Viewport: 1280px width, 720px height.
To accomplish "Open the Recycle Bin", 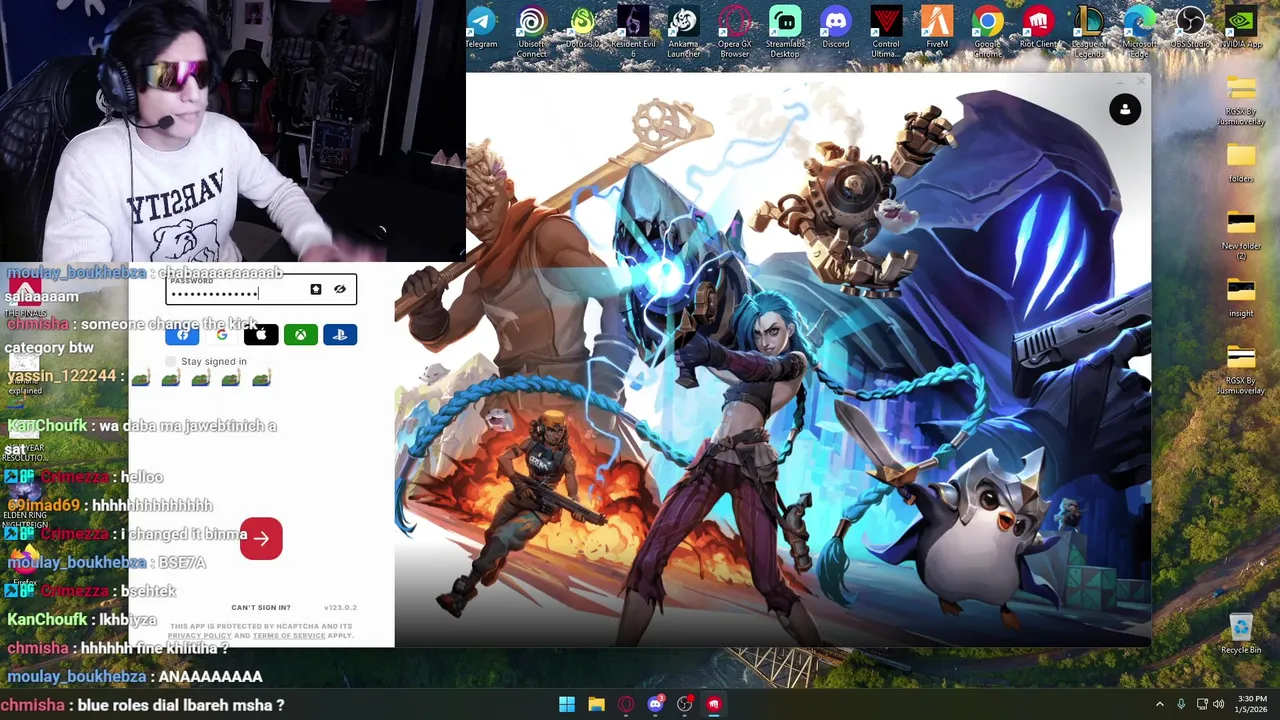I will (1241, 633).
